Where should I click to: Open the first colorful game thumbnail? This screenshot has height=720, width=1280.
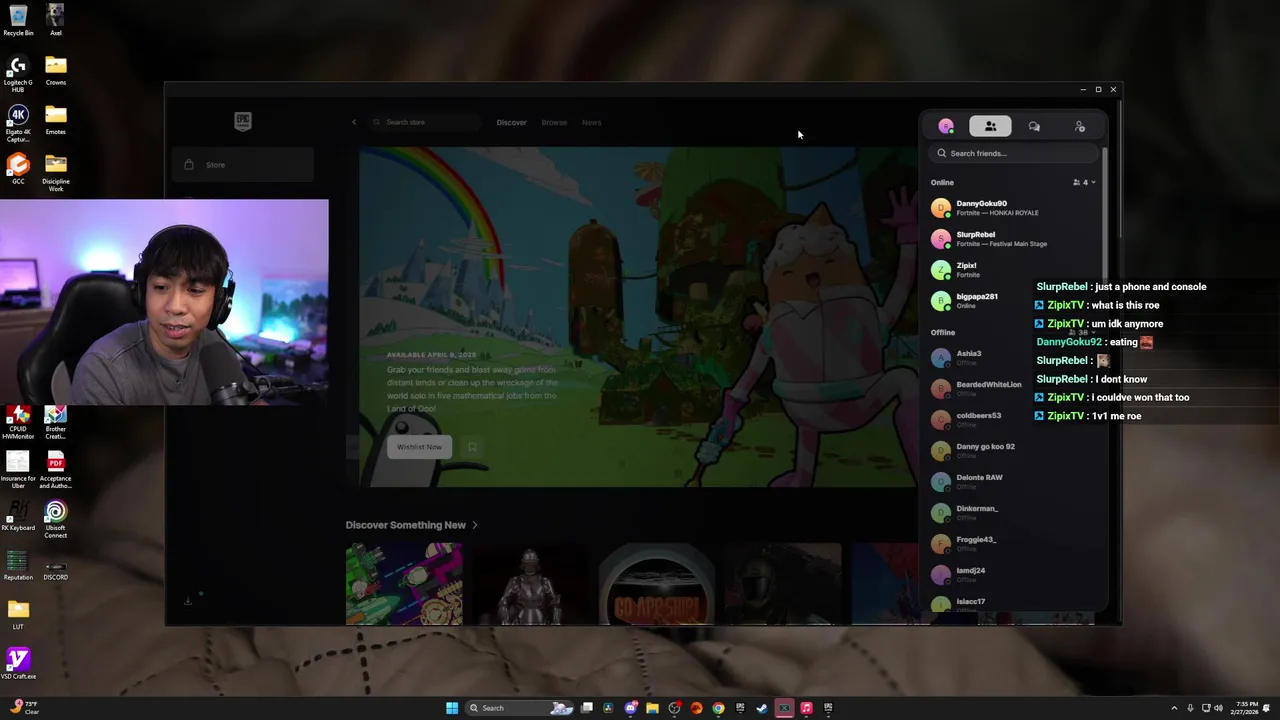pyautogui.click(x=404, y=584)
